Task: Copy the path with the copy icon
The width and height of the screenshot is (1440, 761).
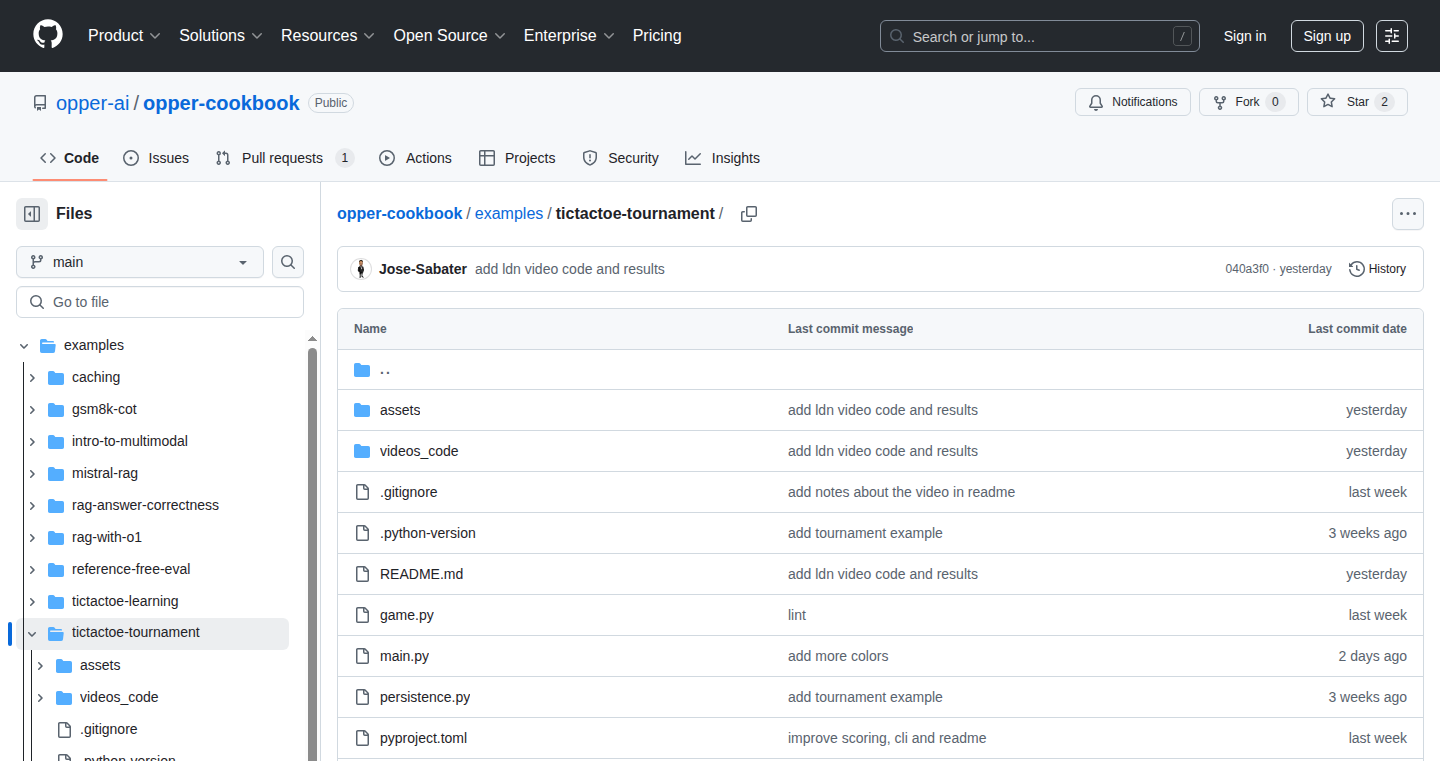Action: click(748, 214)
